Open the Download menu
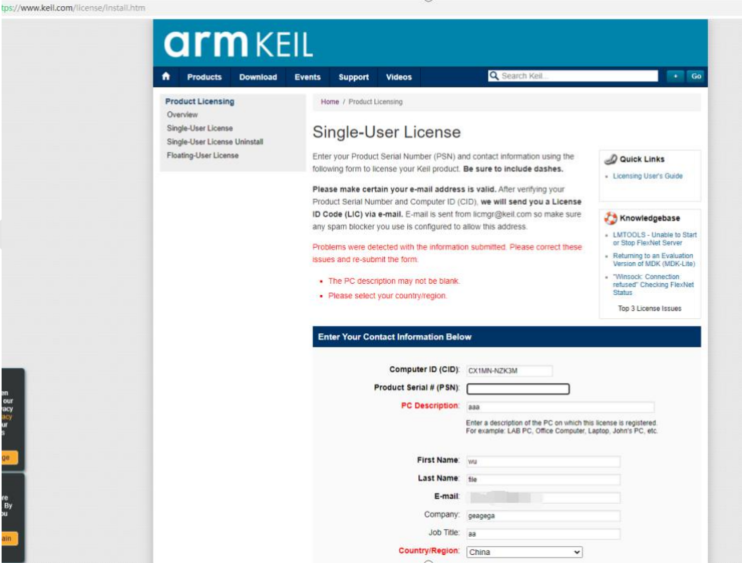 tap(258, 77)
